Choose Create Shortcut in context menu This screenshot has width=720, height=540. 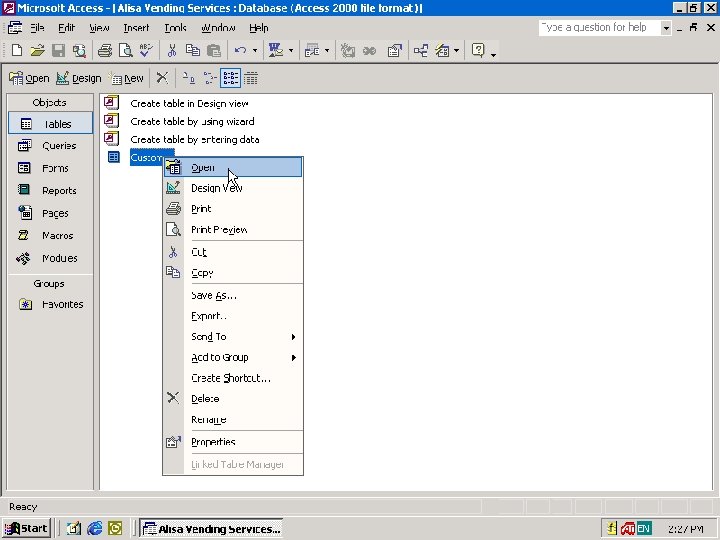pyautogui.click(x=233, y=378)
